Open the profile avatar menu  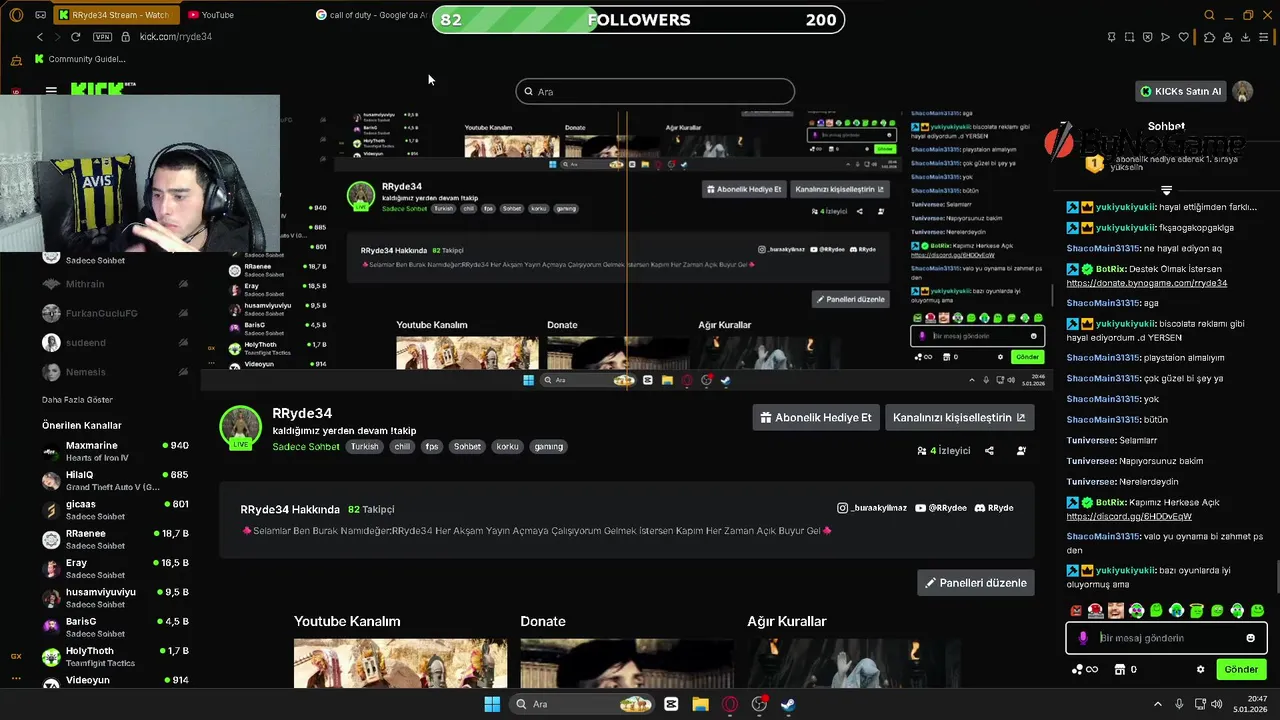coord(1243,91)
